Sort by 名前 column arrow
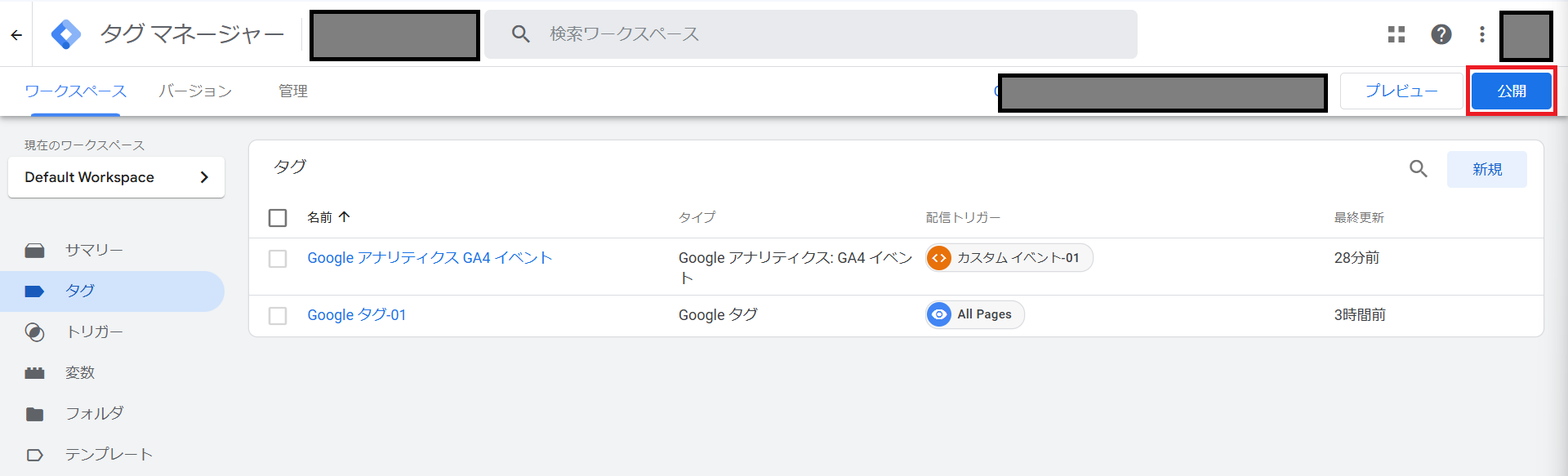 344,217
